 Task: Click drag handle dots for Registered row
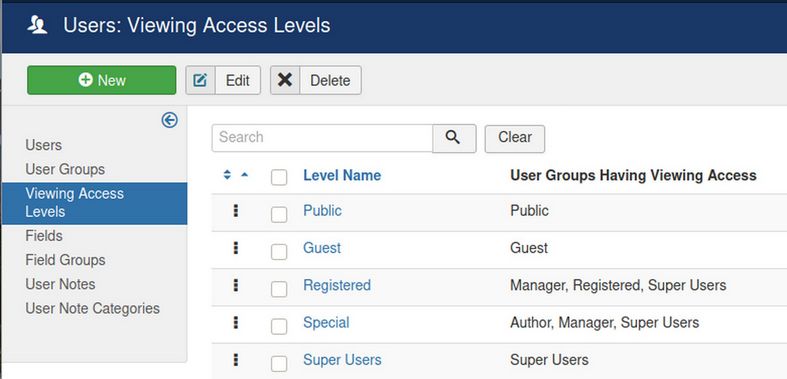click(x=236, y=285)
